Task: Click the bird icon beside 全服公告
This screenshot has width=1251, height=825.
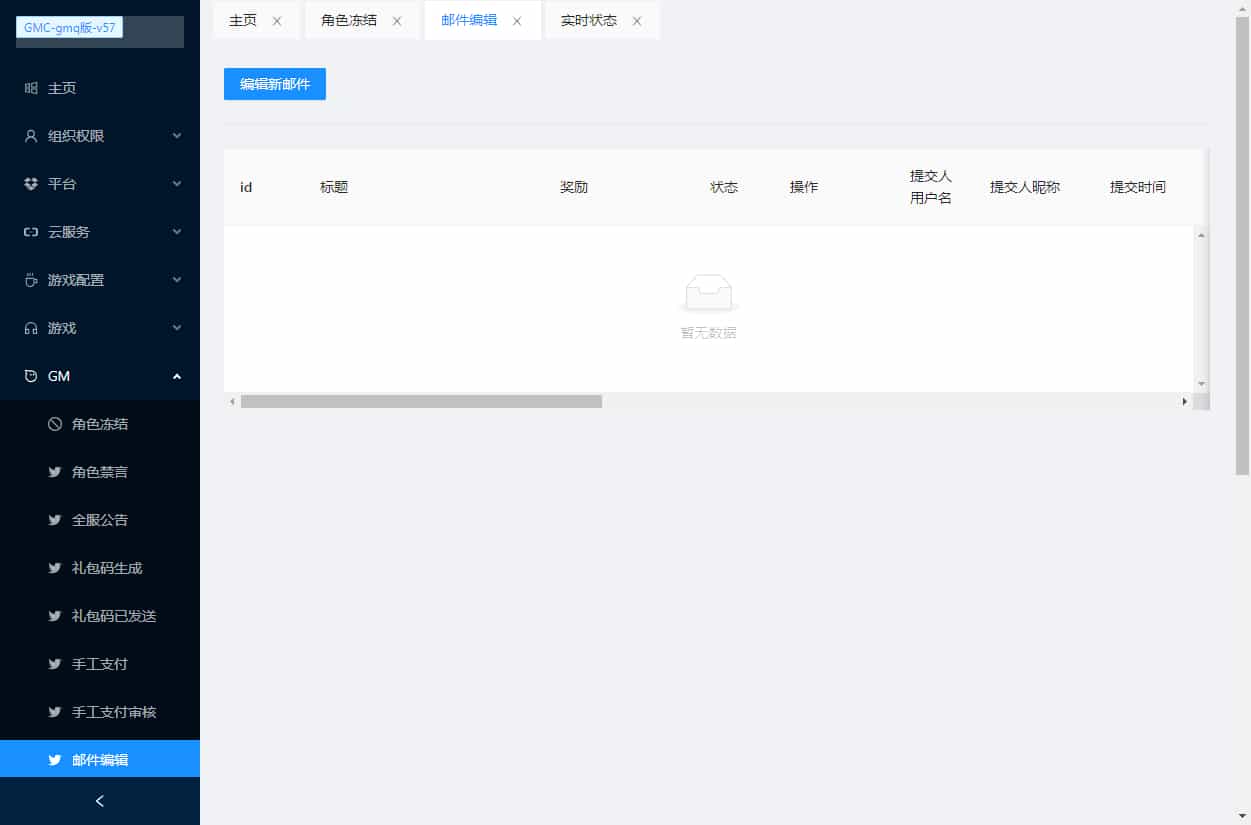Action: pyautogui.click(x=55, y=520)
